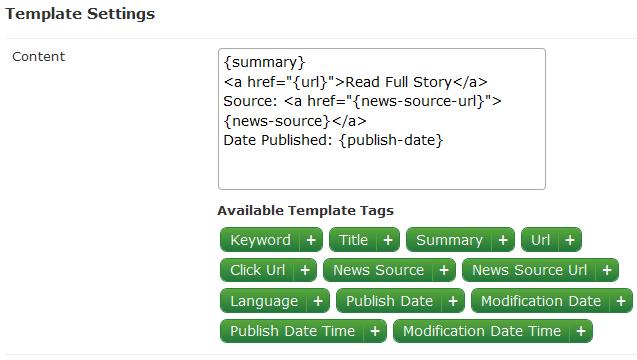
Task: Click the plus icon beside Url tag
Action: click(x=570, y=240)
